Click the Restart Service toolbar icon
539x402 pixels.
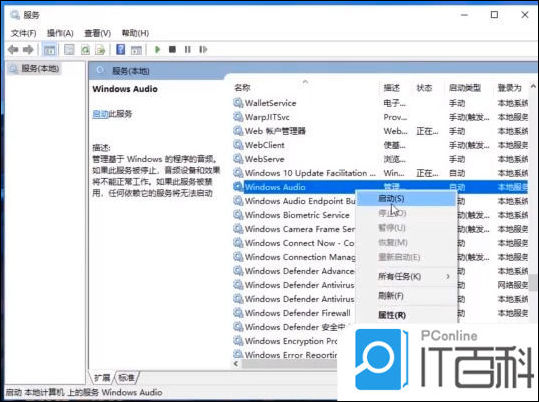[x=203, y=50]
